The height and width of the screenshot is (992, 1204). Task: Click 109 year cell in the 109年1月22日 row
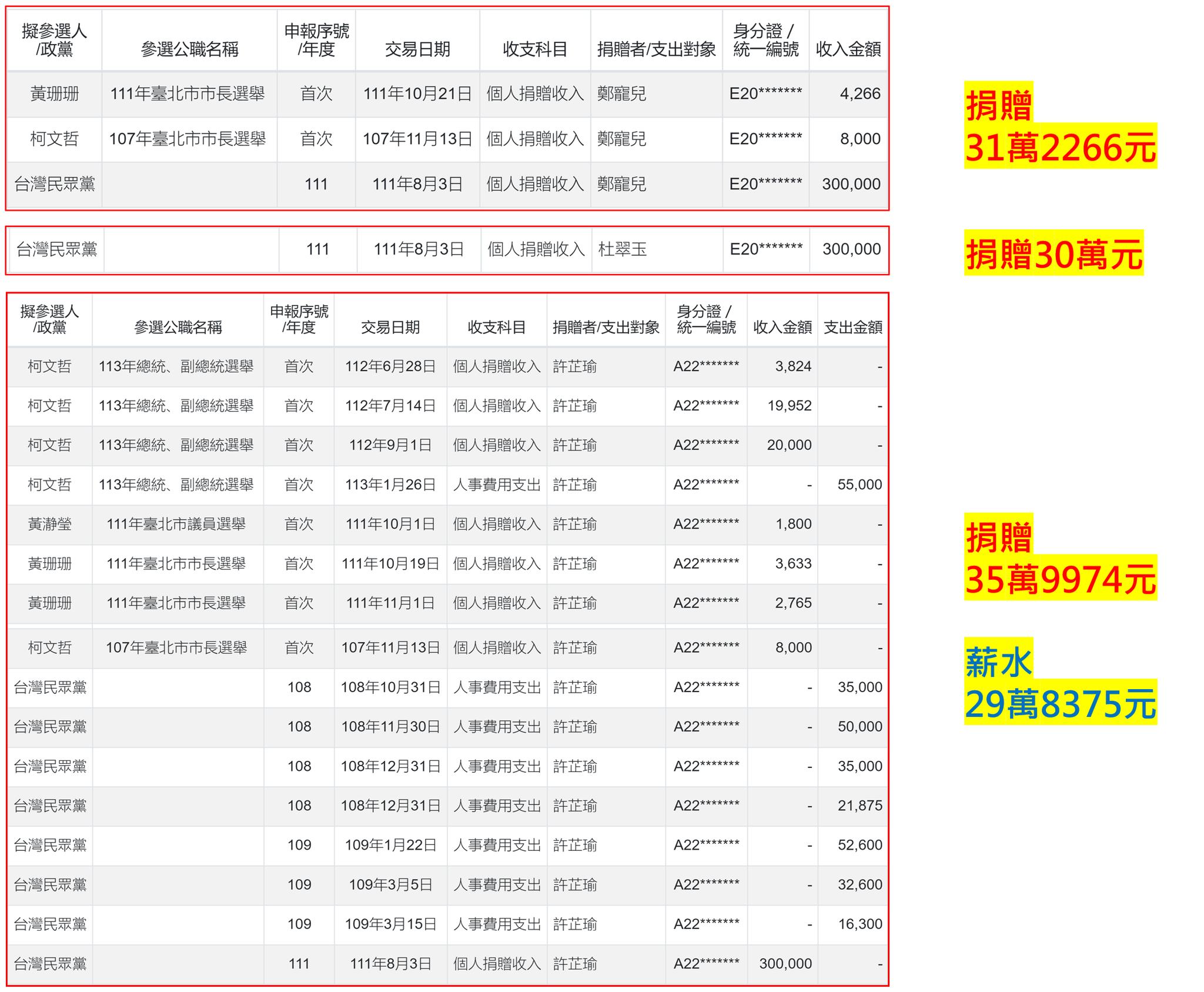click(299, 845)
